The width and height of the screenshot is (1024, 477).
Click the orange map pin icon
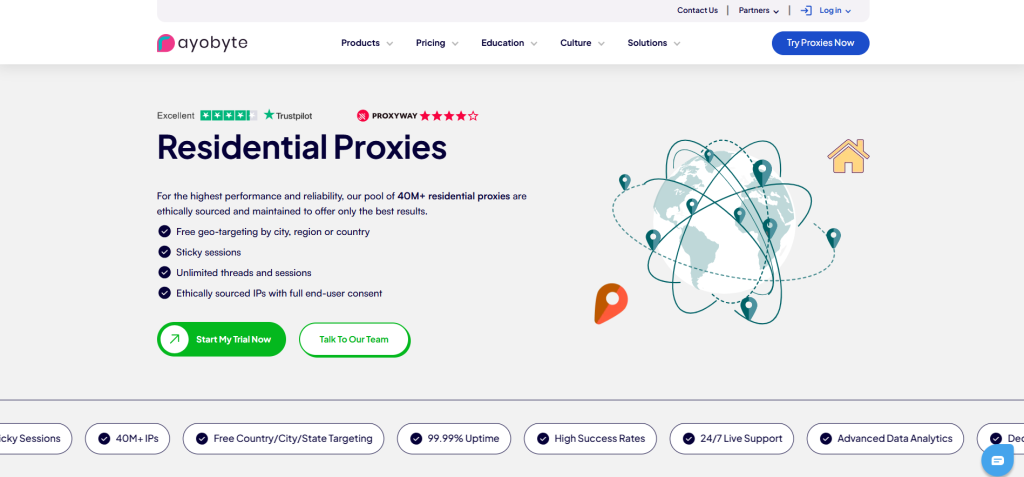(610, 303)
